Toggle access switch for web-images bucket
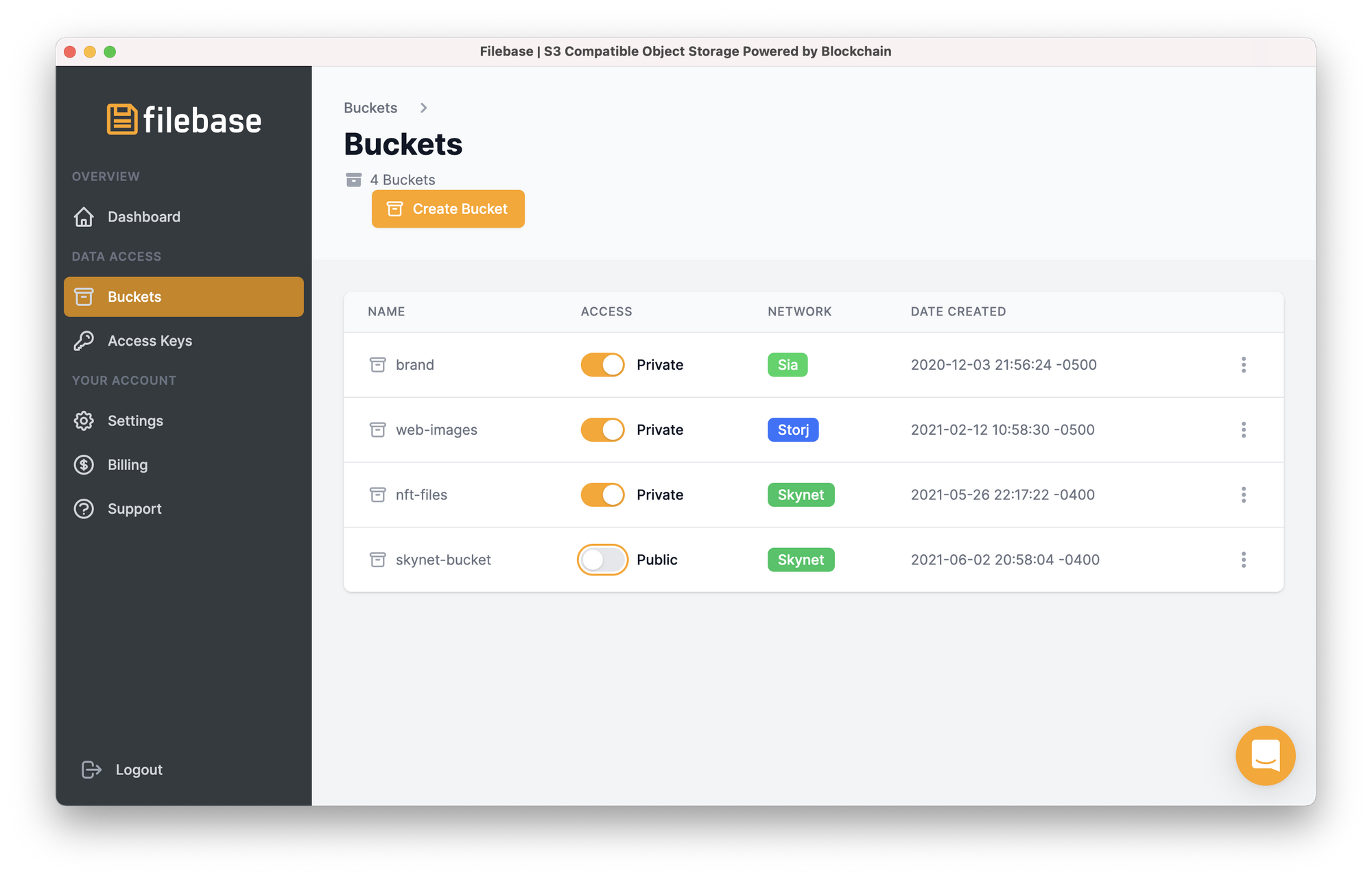The height and width of the screenshot is (880, 1372). pyautogui.click(x=602, y=430)
